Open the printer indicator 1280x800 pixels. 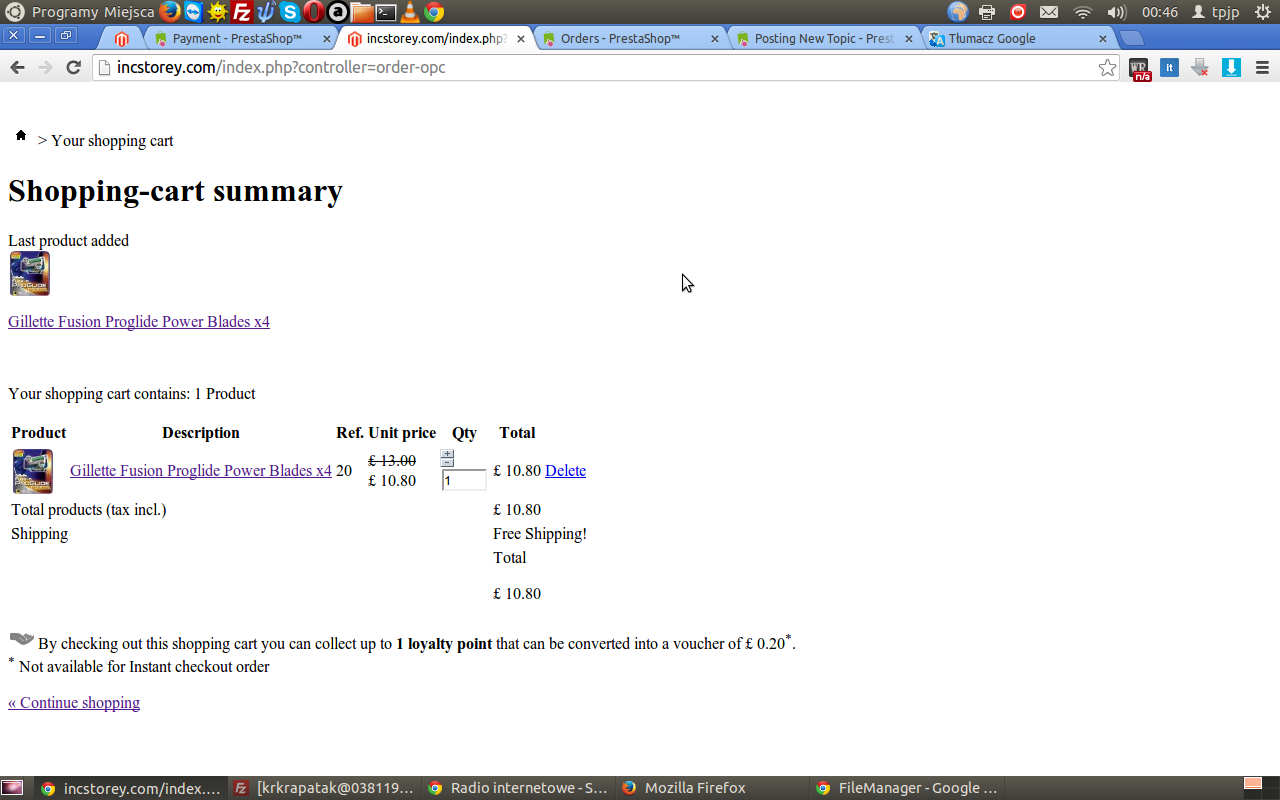[x=987, y=12]
